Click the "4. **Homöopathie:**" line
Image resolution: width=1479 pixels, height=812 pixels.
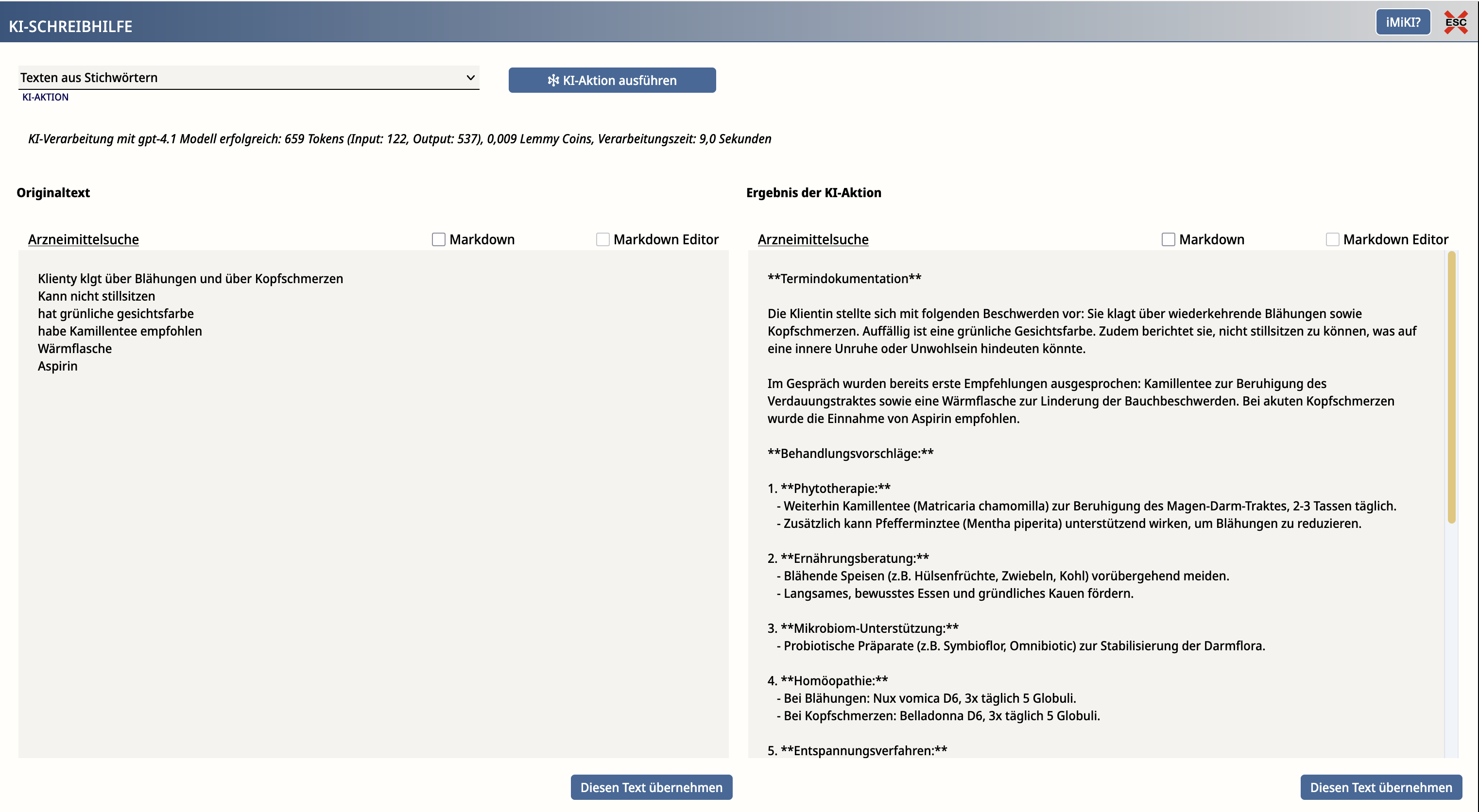click(x=827, y=681)
